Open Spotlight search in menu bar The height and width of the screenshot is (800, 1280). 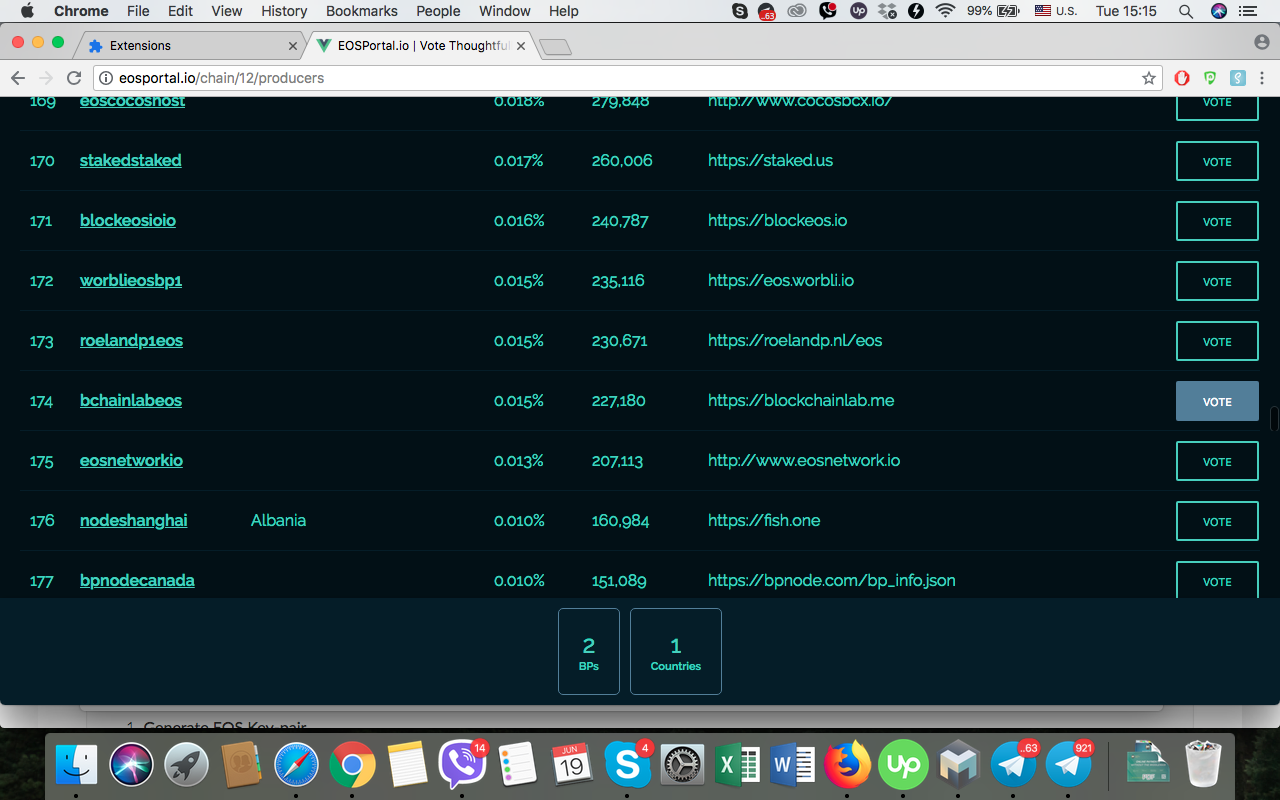(x=1185, y=11)
